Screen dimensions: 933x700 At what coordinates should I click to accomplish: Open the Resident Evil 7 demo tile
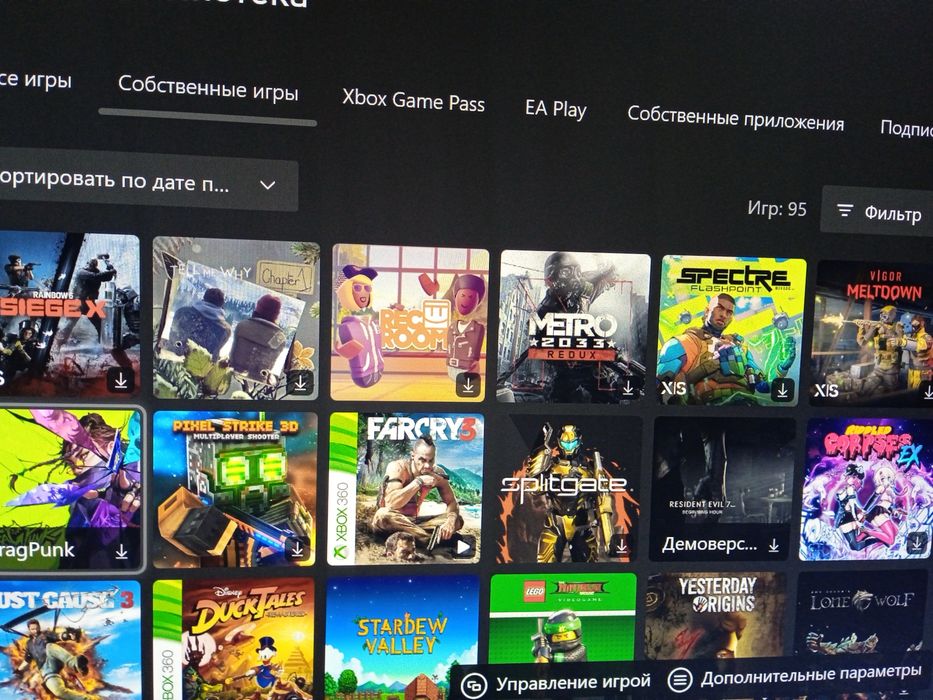point(723,489)
